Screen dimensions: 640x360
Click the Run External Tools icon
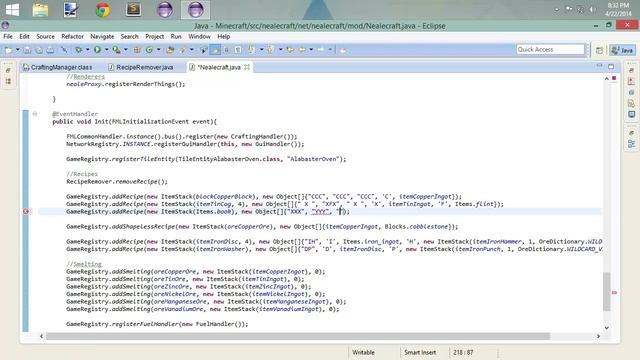[x=116, y=50]
